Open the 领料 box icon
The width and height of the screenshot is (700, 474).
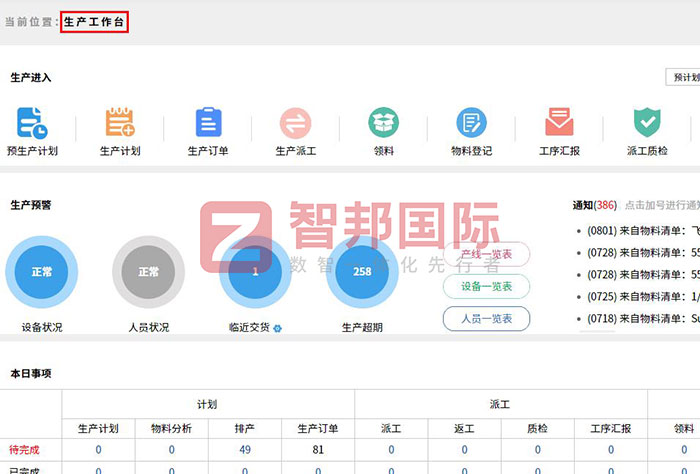(383, 124)
